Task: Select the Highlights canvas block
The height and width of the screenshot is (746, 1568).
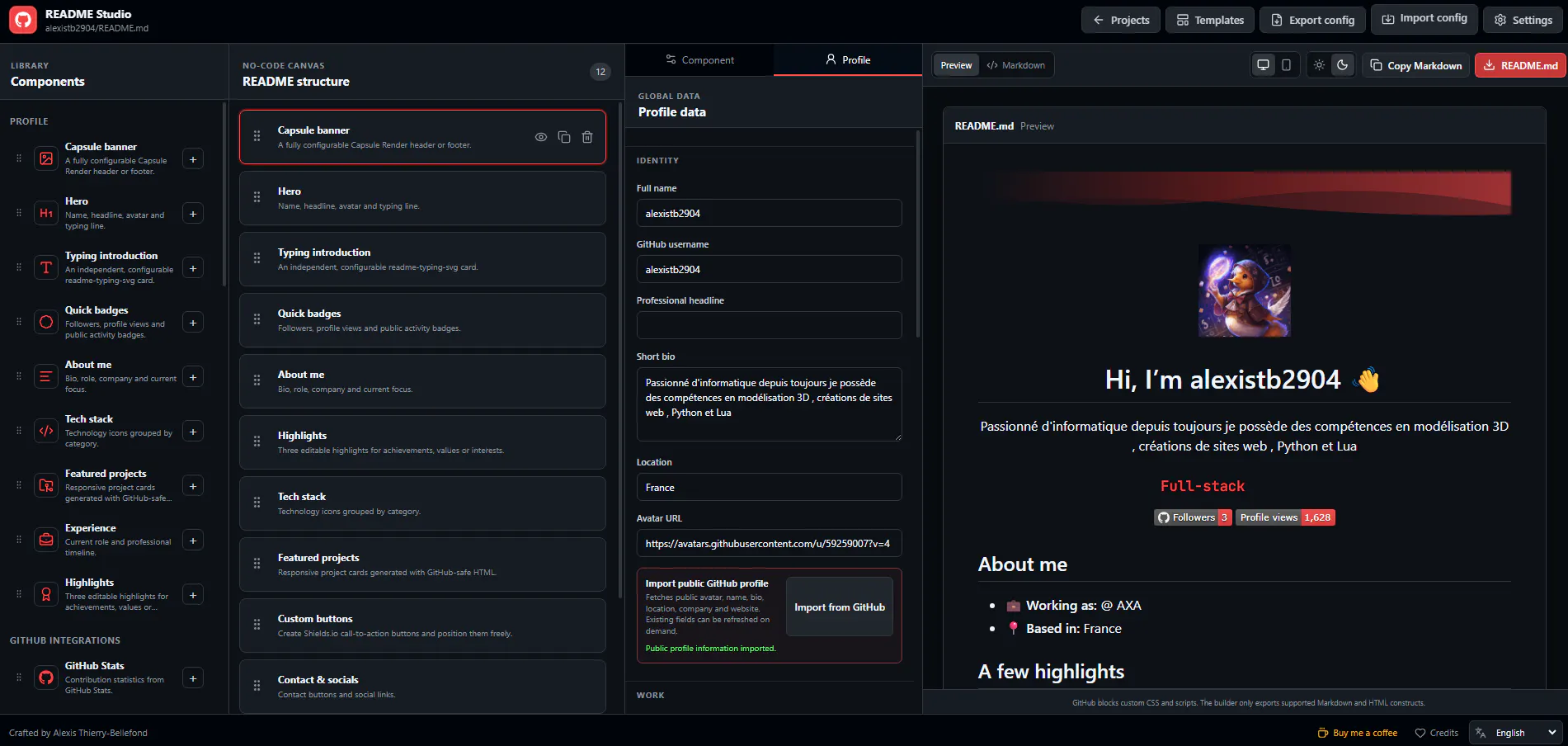Action: 422,442
